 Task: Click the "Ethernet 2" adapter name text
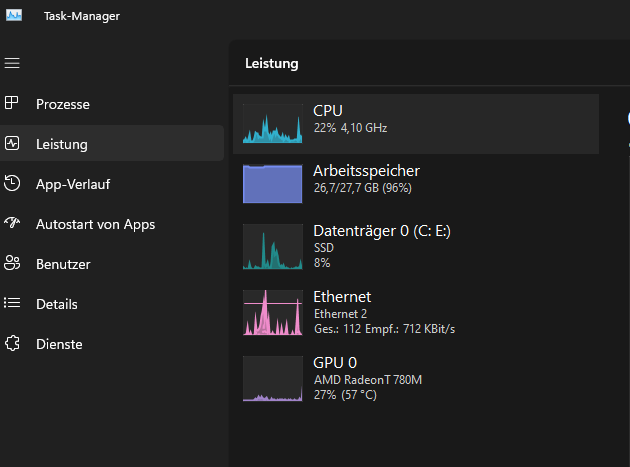(x=340, y=314)
